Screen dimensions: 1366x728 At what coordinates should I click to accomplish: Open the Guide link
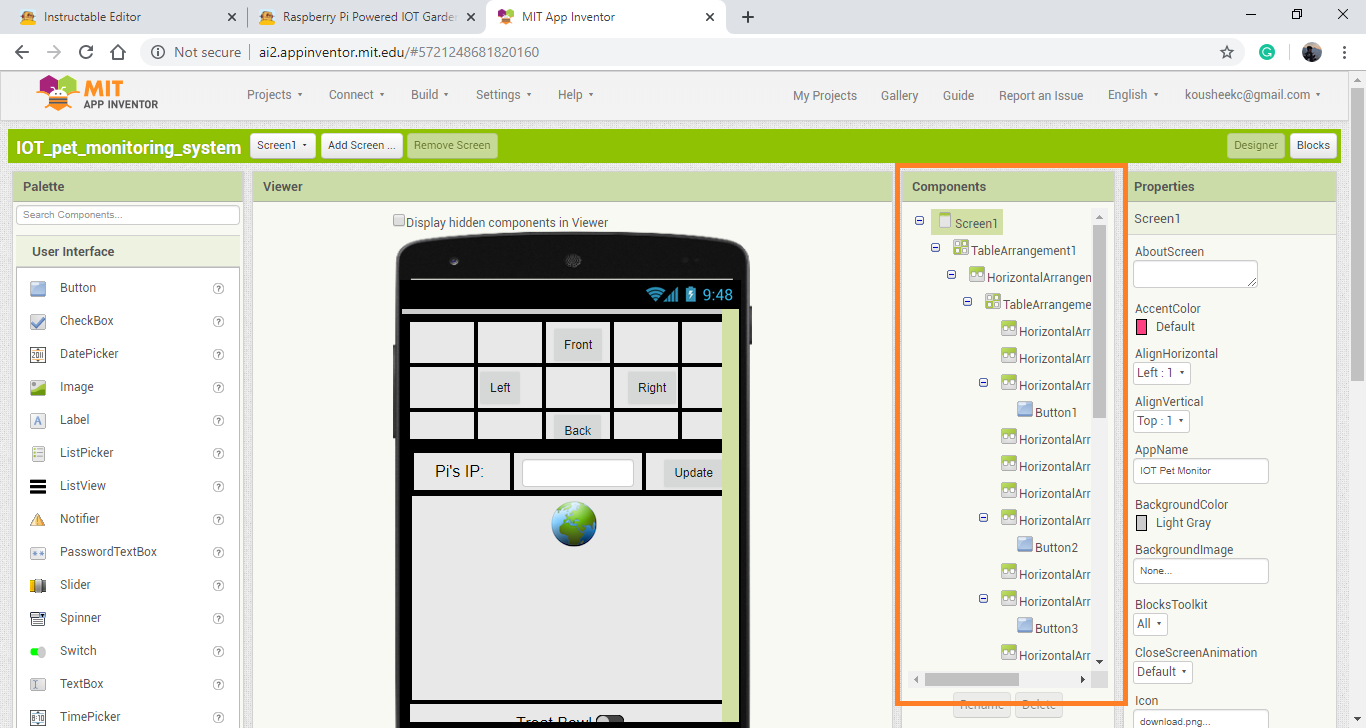coord(958,96)
